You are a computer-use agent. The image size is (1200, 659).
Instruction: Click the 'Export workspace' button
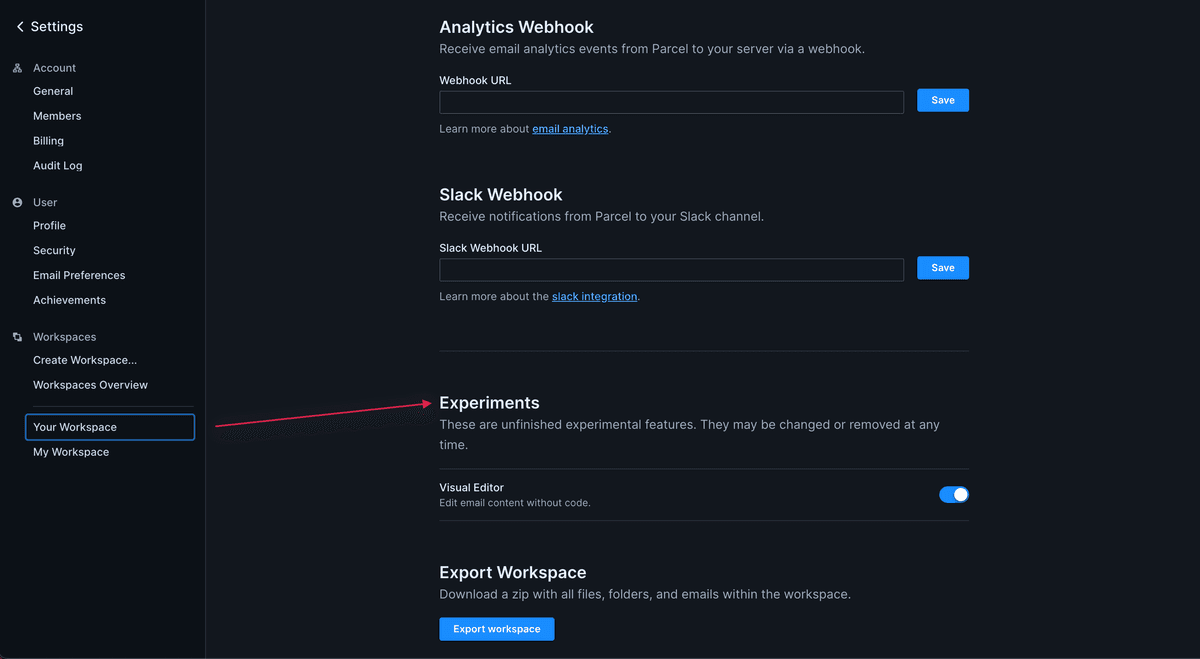496,628
